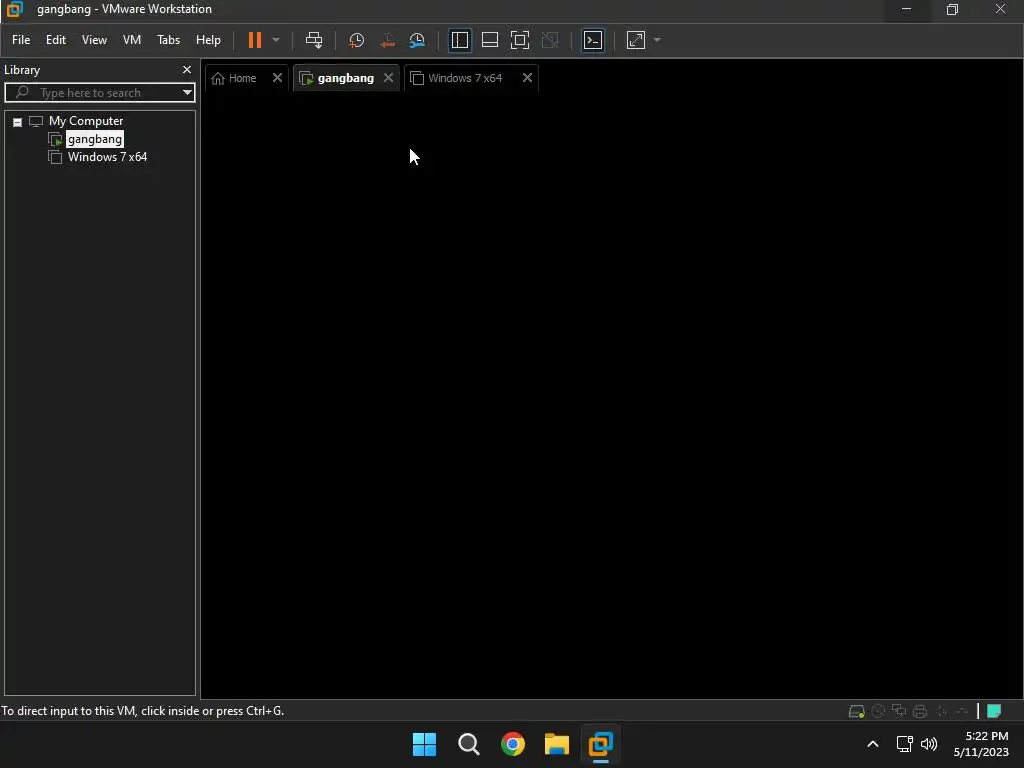
Task: Click the sound card status icon
Action: pyautogui.click(x=941, y=711)
